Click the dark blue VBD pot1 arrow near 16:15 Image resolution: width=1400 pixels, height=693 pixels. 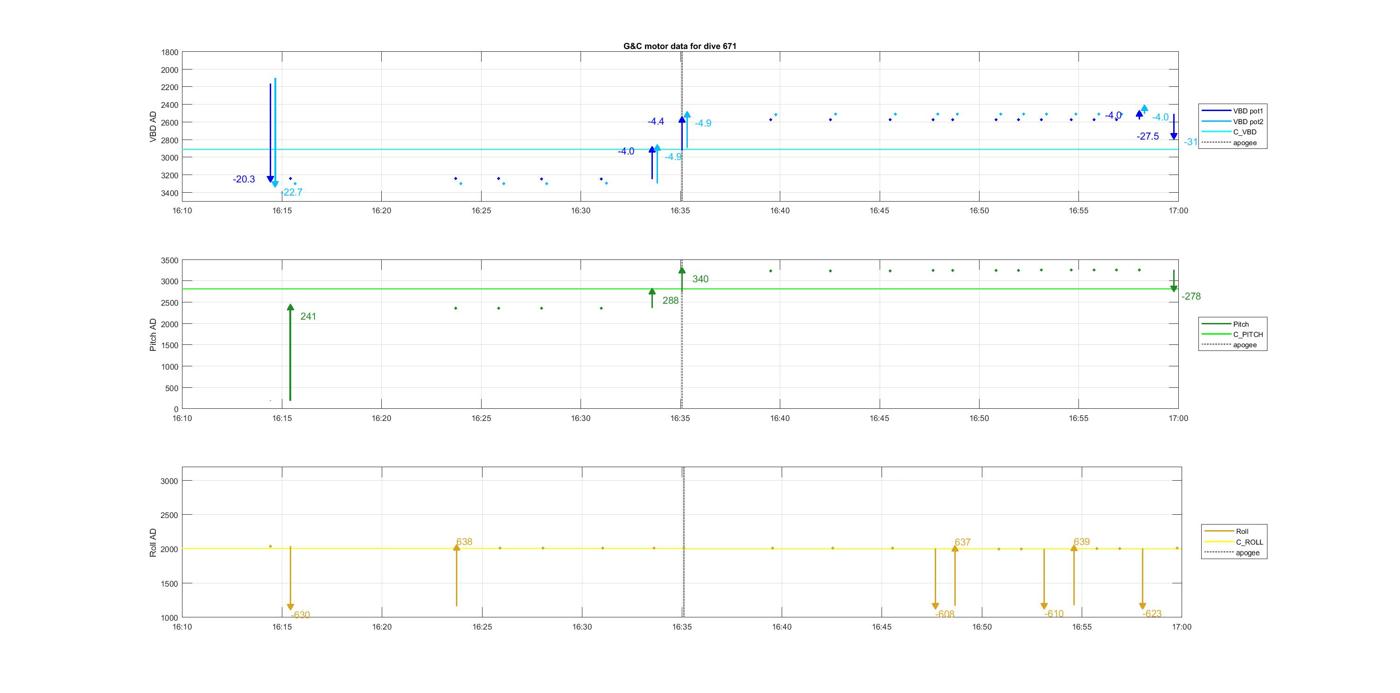tap(270, 133)
